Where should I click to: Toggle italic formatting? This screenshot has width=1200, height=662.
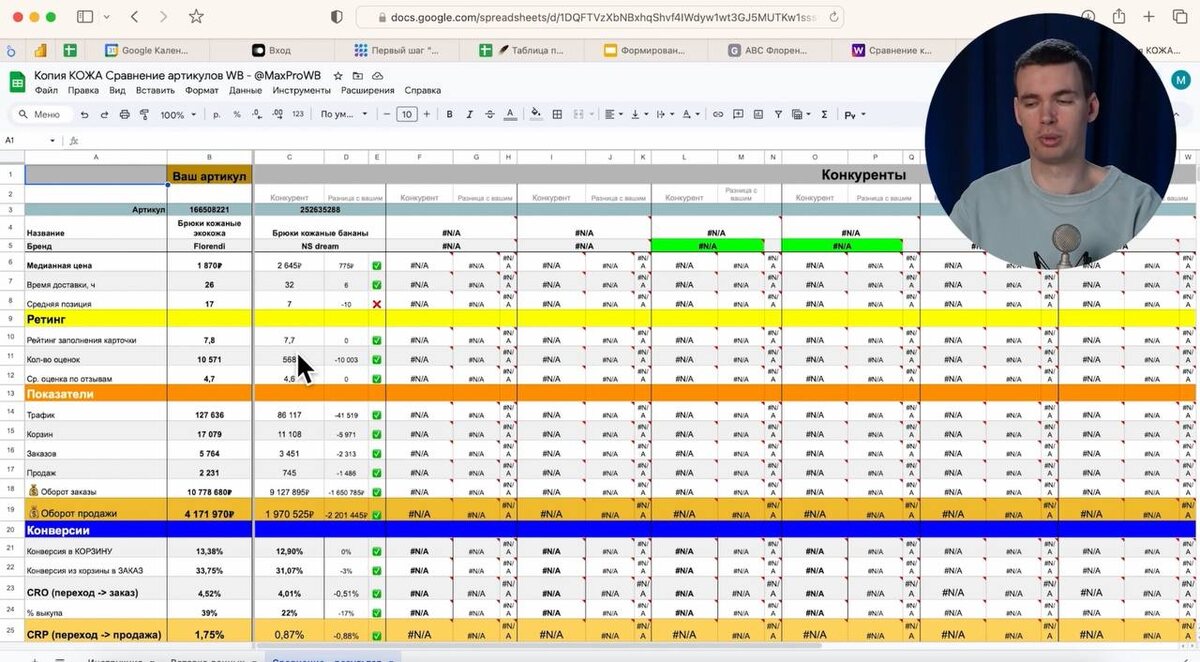tap(469, 115)
